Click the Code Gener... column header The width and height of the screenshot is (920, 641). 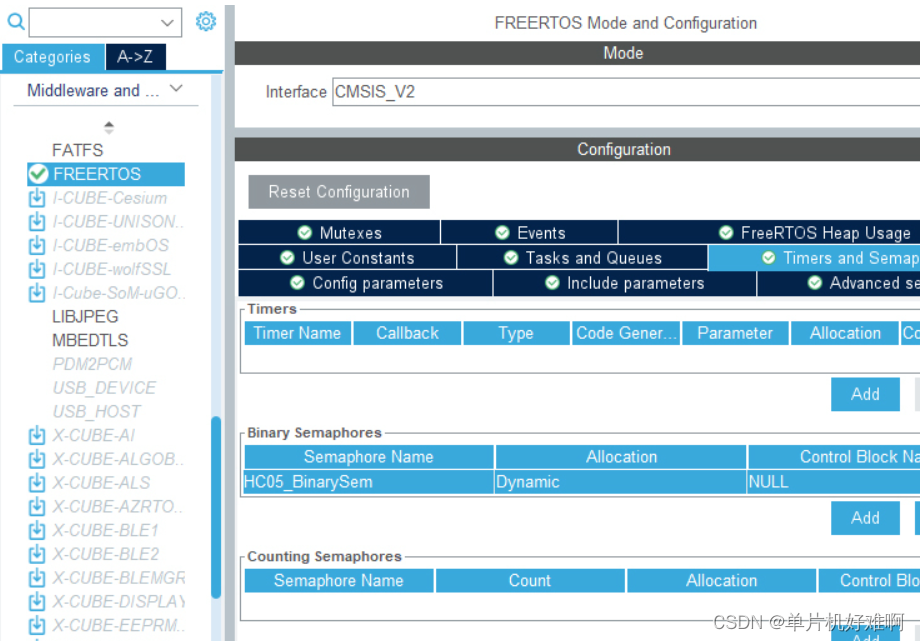pos(626,333)
